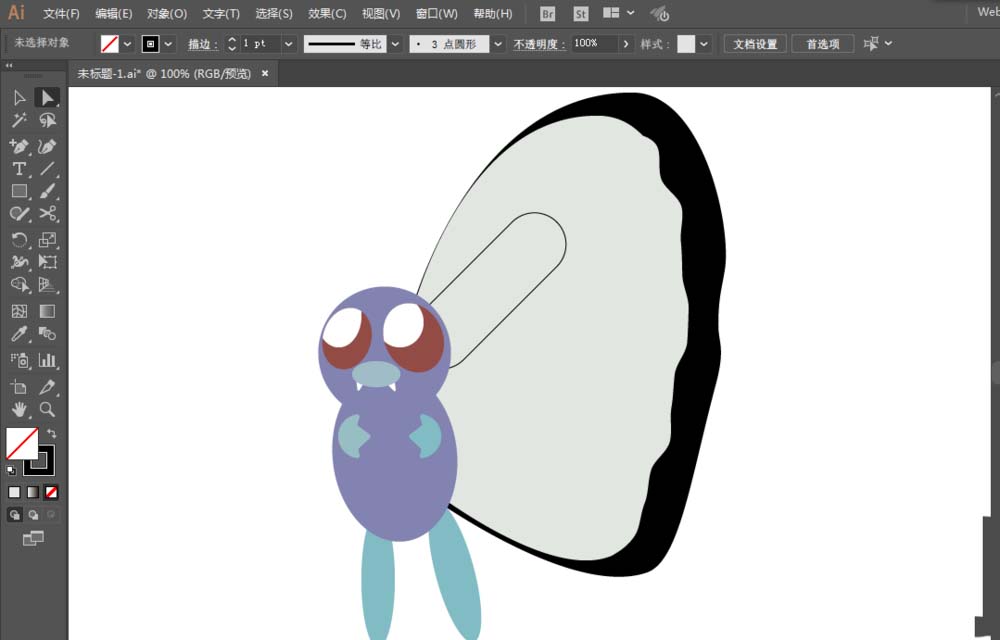This screenshot has height=640, width=1000.
Task: Open Adobe Bridge (Br) icon
Action: [x=547, y=13]
